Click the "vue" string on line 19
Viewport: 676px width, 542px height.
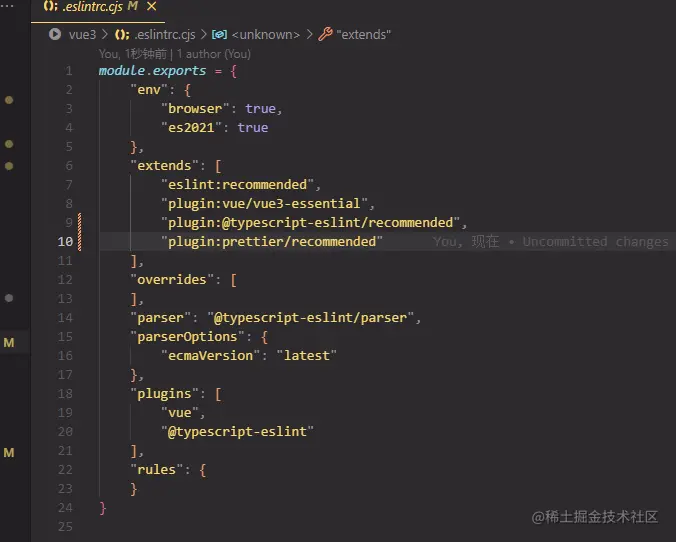[x=180, y=413]
